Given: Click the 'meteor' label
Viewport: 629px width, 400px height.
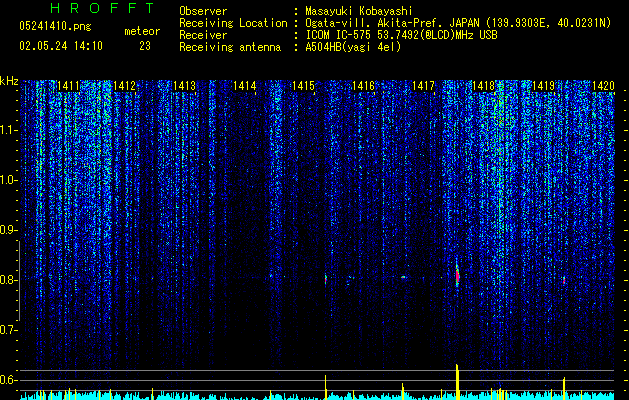Looking at the screenshot, I should point(142,31).
